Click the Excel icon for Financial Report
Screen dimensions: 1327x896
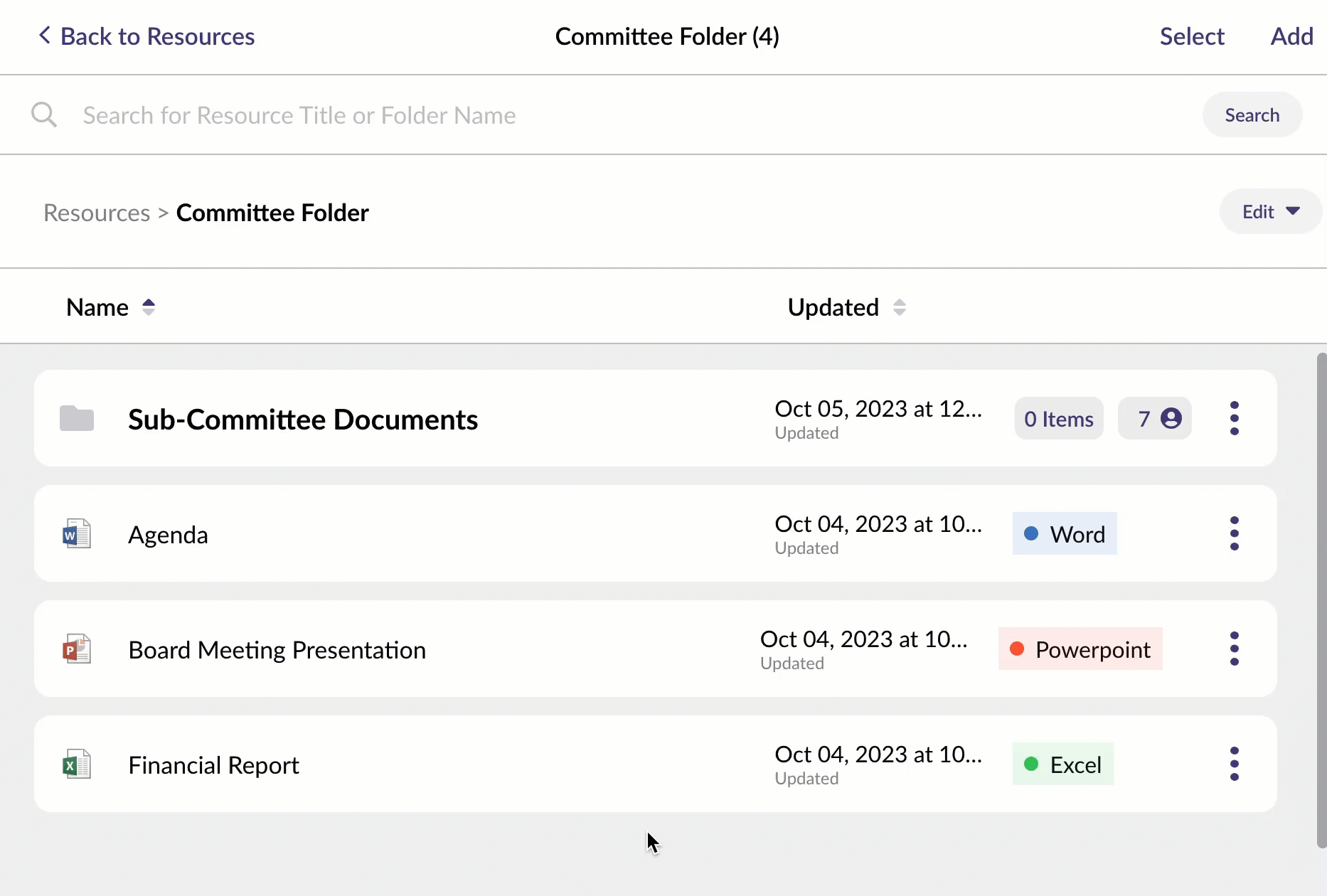(77, 764)
